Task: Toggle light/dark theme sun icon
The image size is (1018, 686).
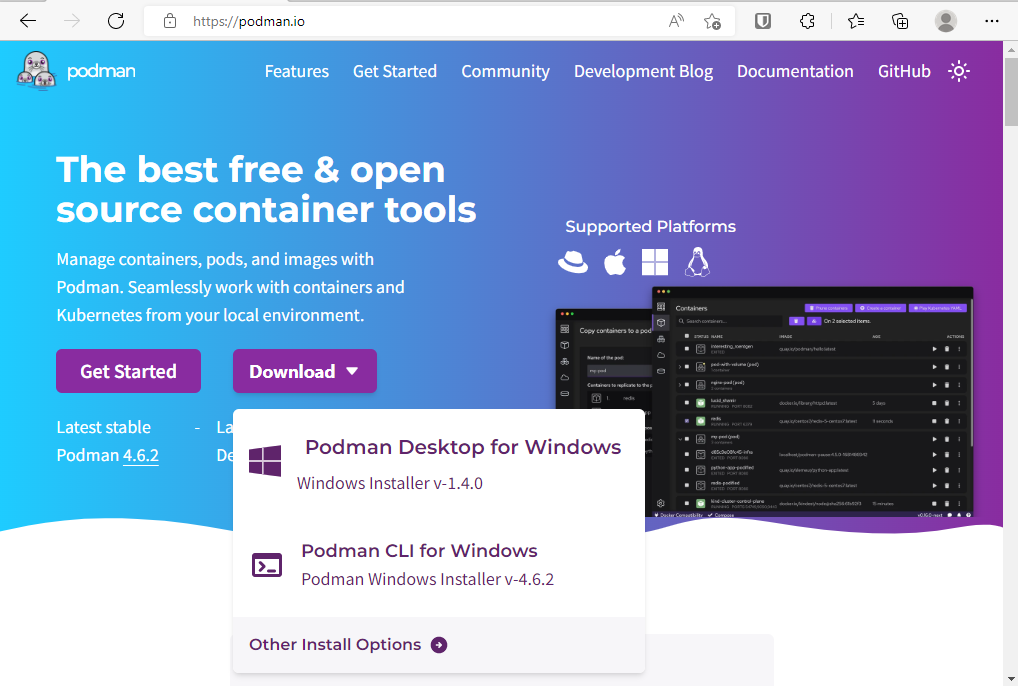Action: tap(959, 71)
